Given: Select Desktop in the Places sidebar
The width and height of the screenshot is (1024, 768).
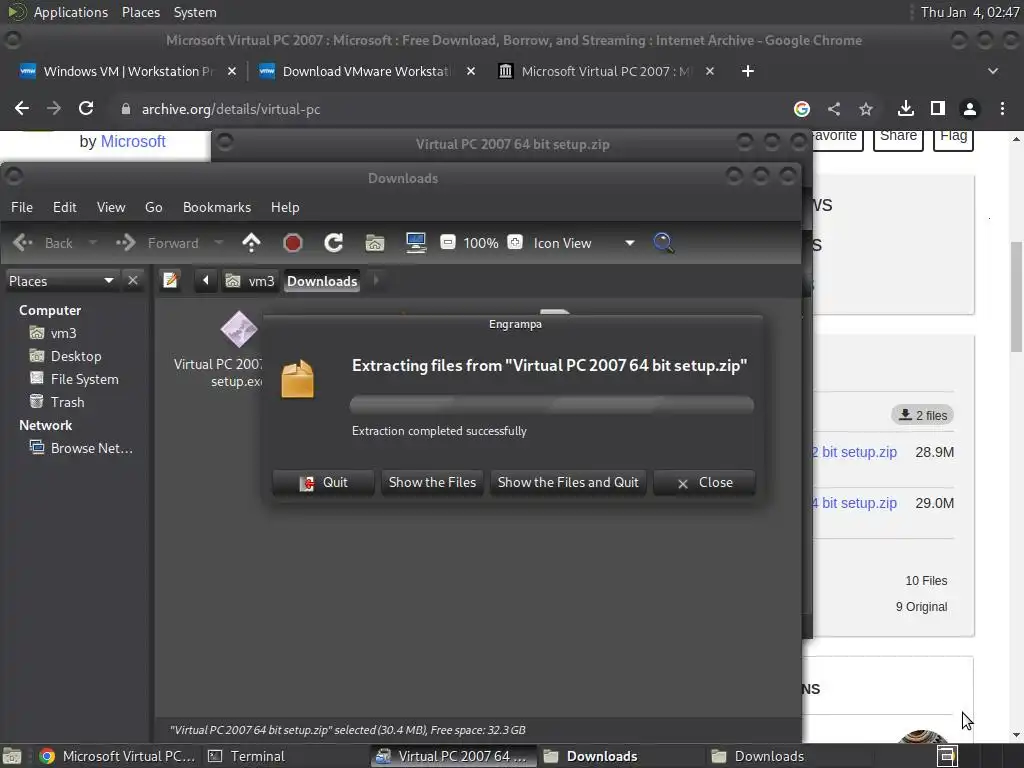Looking at the screenshot, I should [x=76, y=356].
